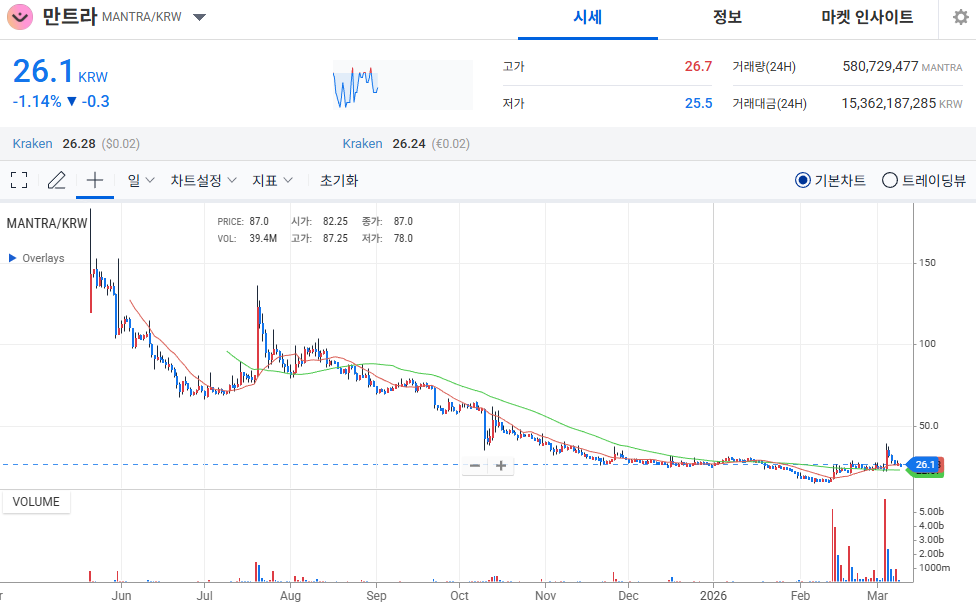Click the second Kraken link (EUR price)
This screenshot has height=610, width=976.
362,144
